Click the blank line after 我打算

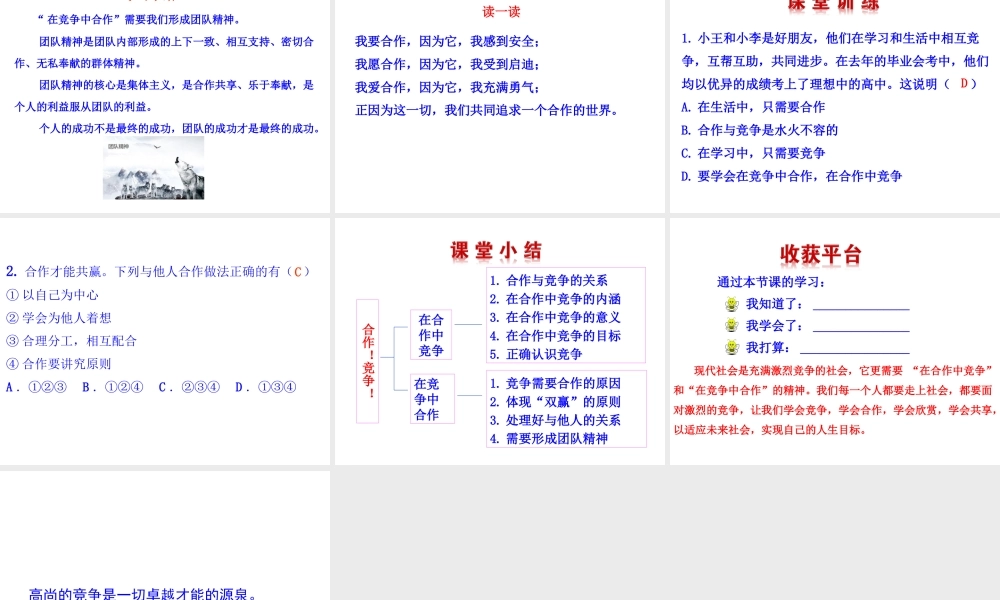click(855, 352)
